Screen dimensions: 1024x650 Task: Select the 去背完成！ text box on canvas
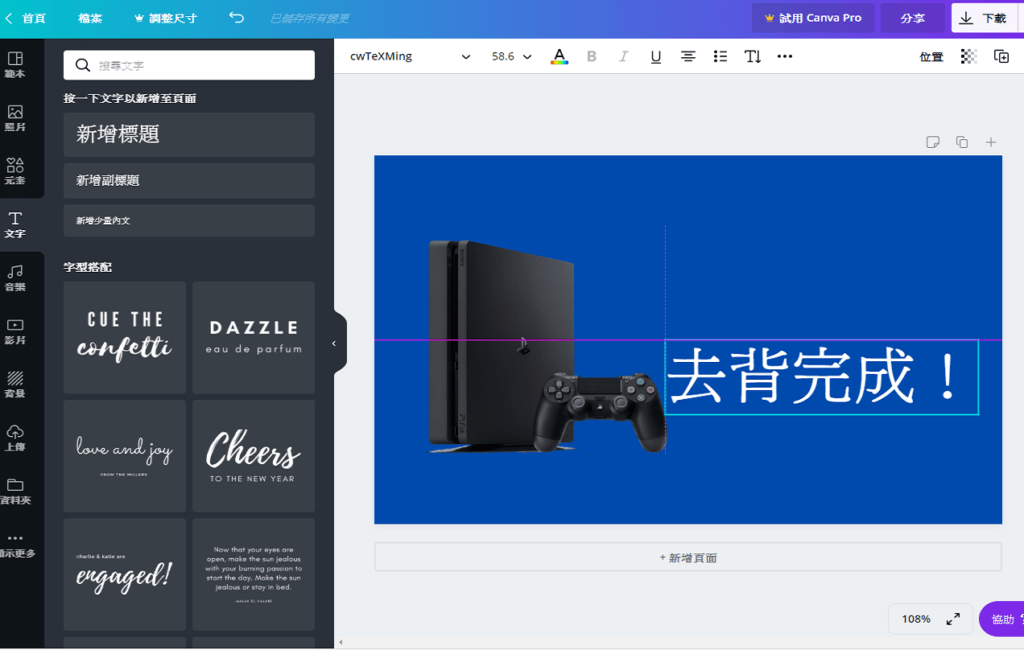tap(822, 377)
